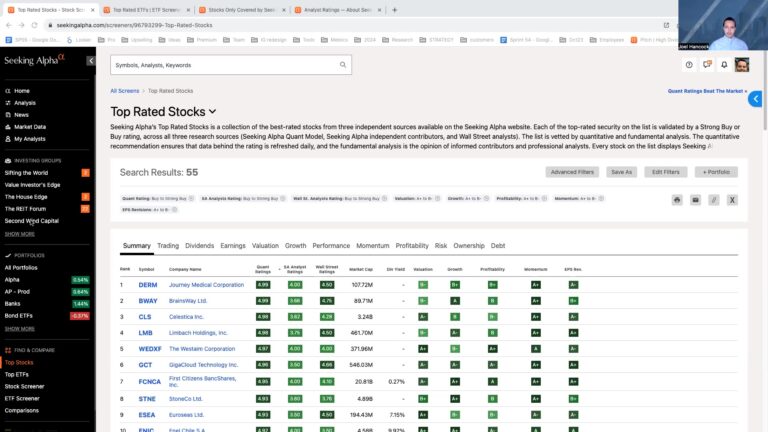Image resolution: width=768 pixels, height=432 pixels.
Task: Go to Home in the sidebar
Action: [22, 91]
